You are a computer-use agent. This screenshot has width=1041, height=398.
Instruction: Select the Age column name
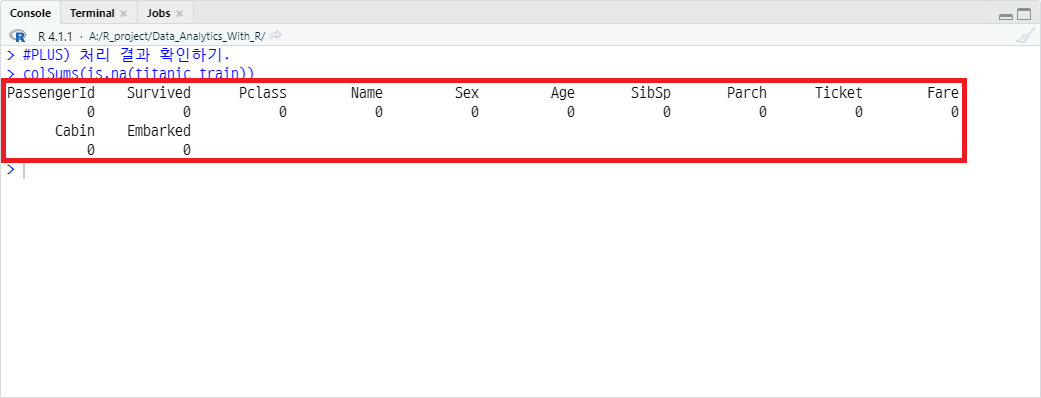[563, 94]
